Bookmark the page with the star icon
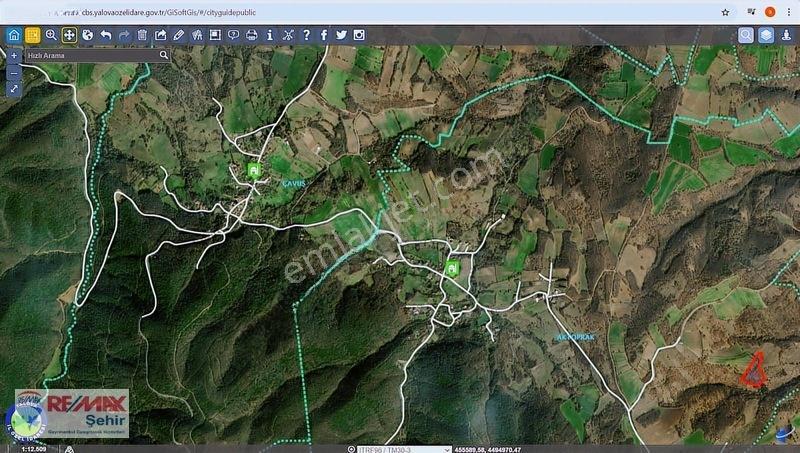Screen dimensions: 800x453 [x=725, y=12]
